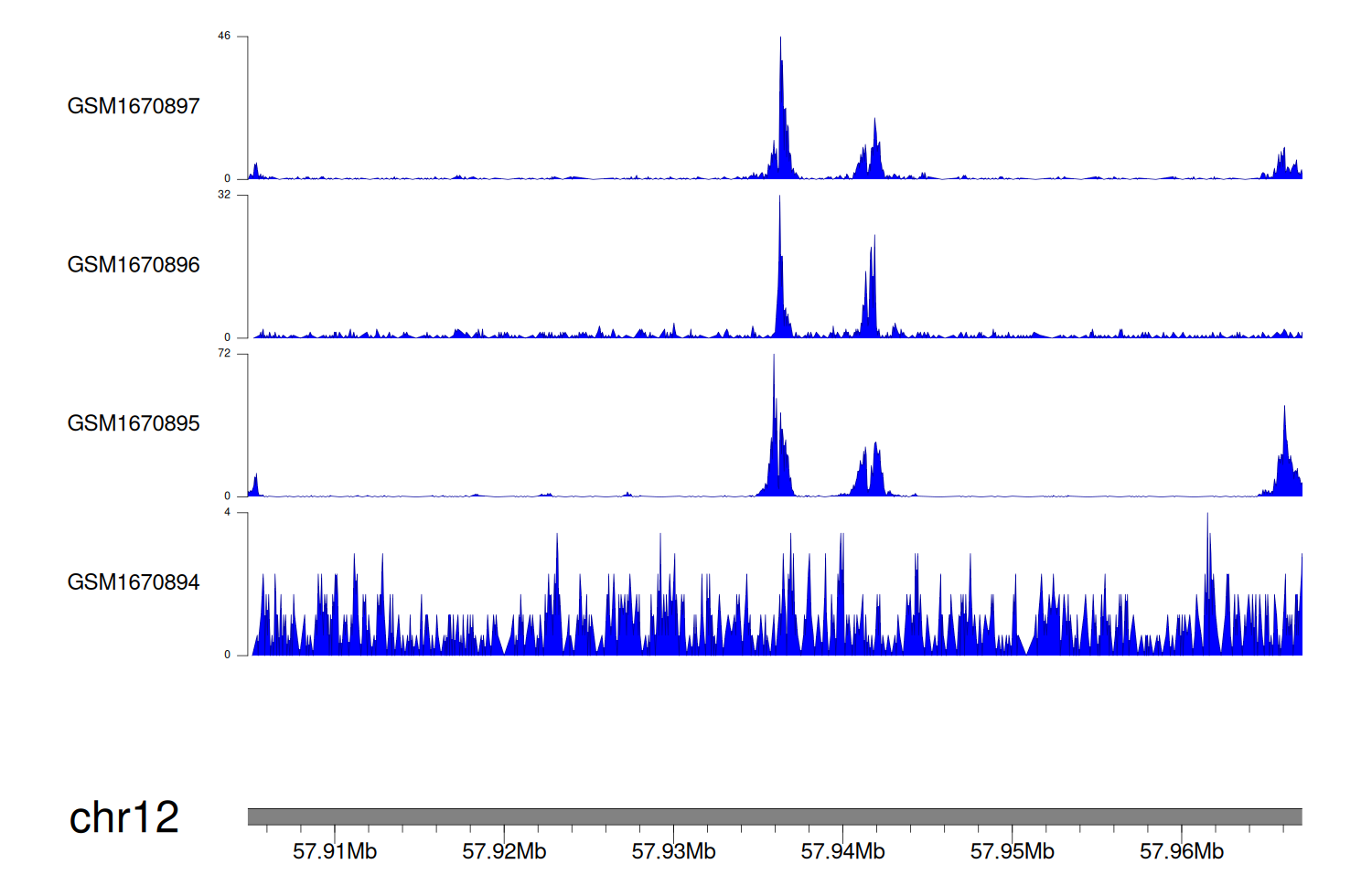Click the gray chromosome ideogram bar
1372x896 pixels.
pyautogui.click(x=774, y=816)
